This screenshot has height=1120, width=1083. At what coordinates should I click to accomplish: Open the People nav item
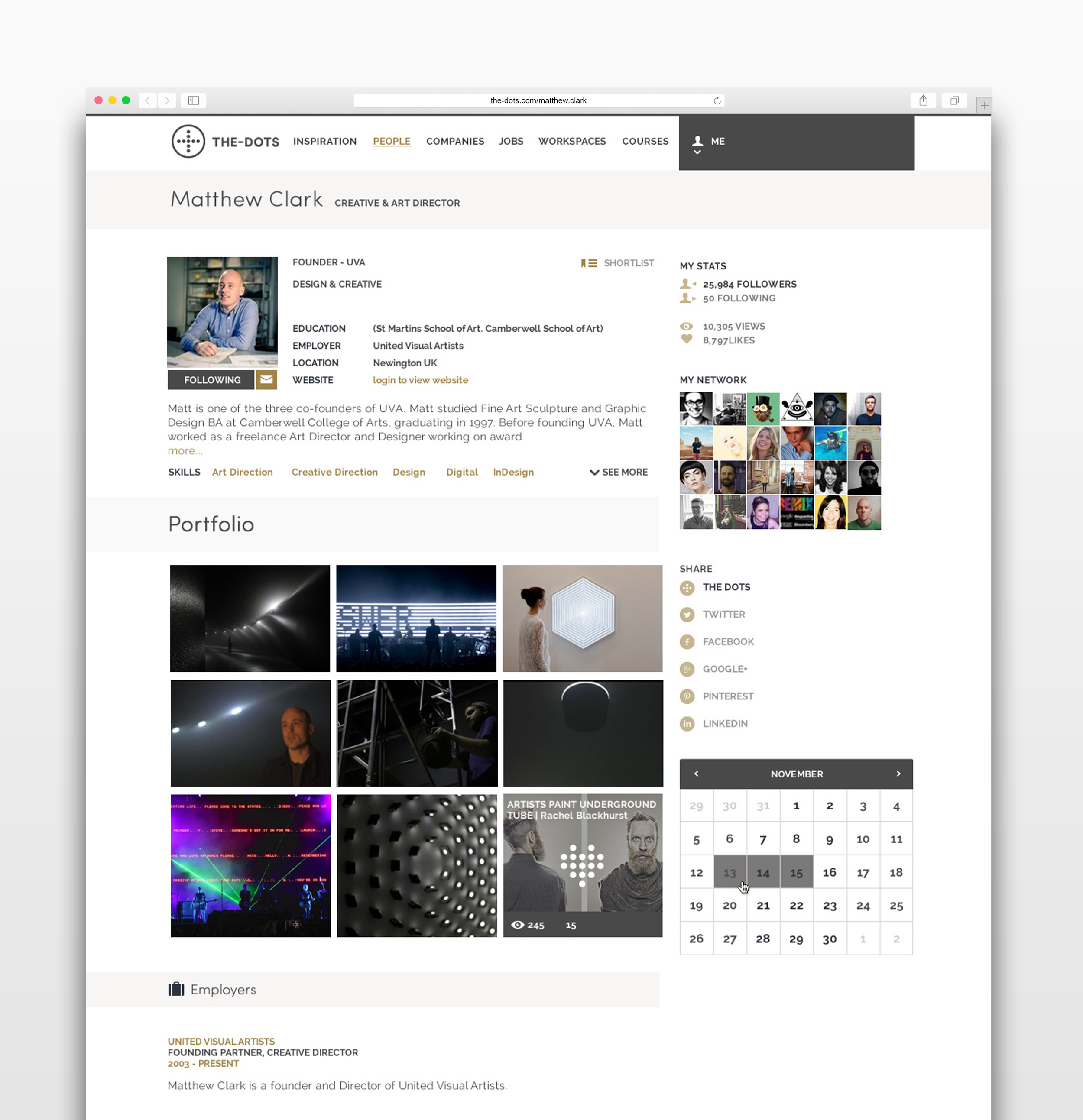(392, 141)
